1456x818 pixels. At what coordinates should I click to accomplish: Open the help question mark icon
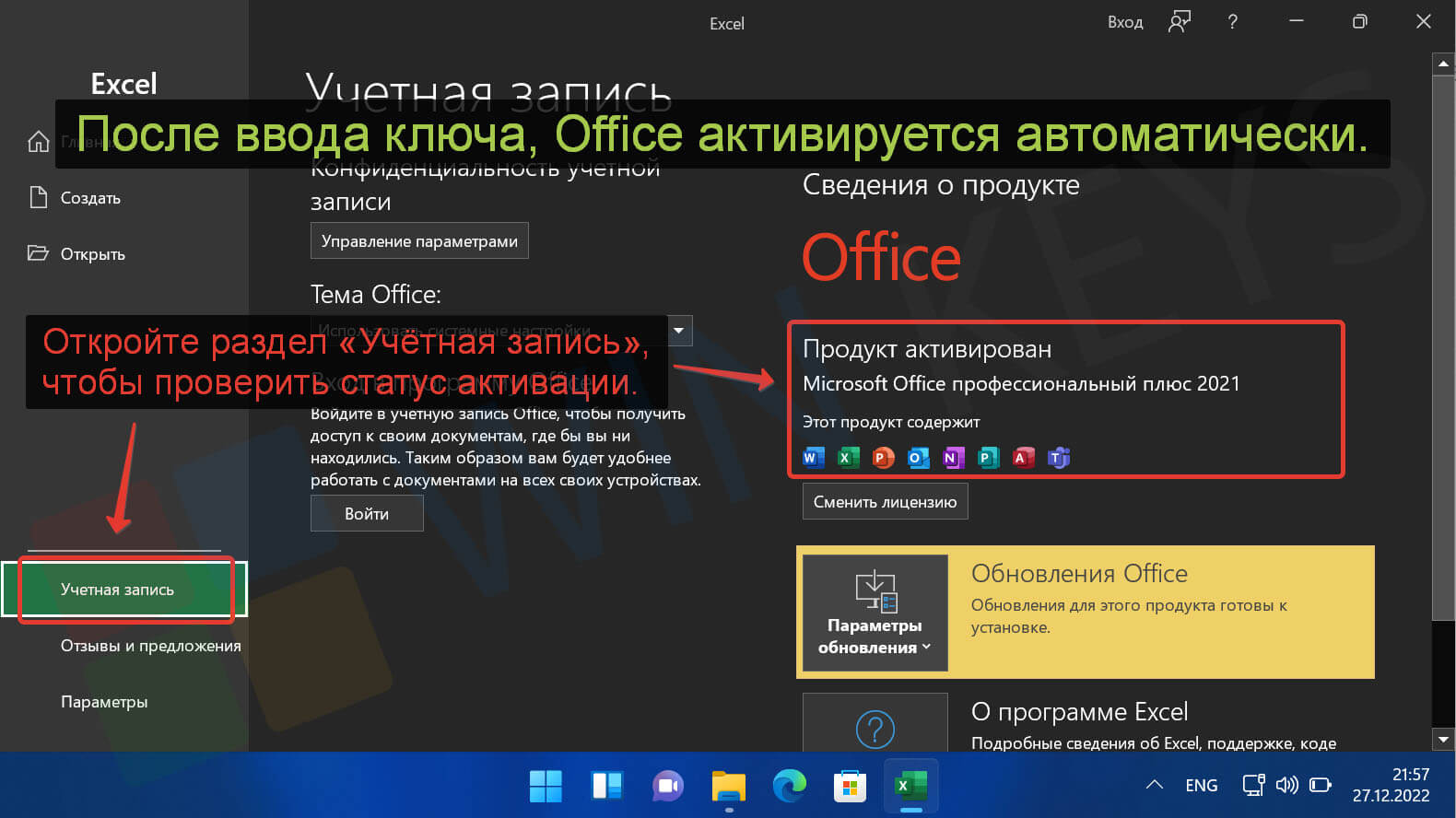(x=1232, y=22)
